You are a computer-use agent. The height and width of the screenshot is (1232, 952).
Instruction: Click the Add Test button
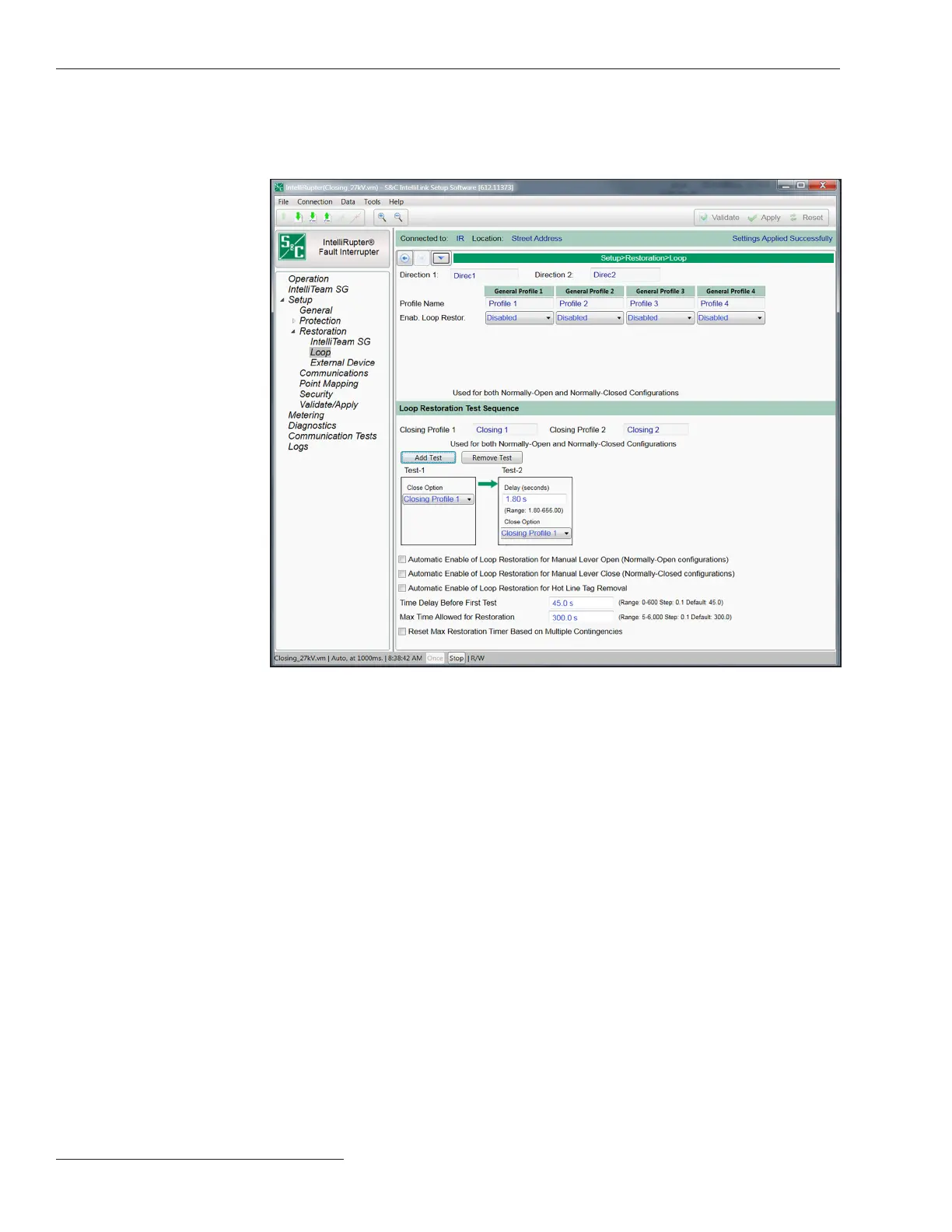[x=428, y=458]
